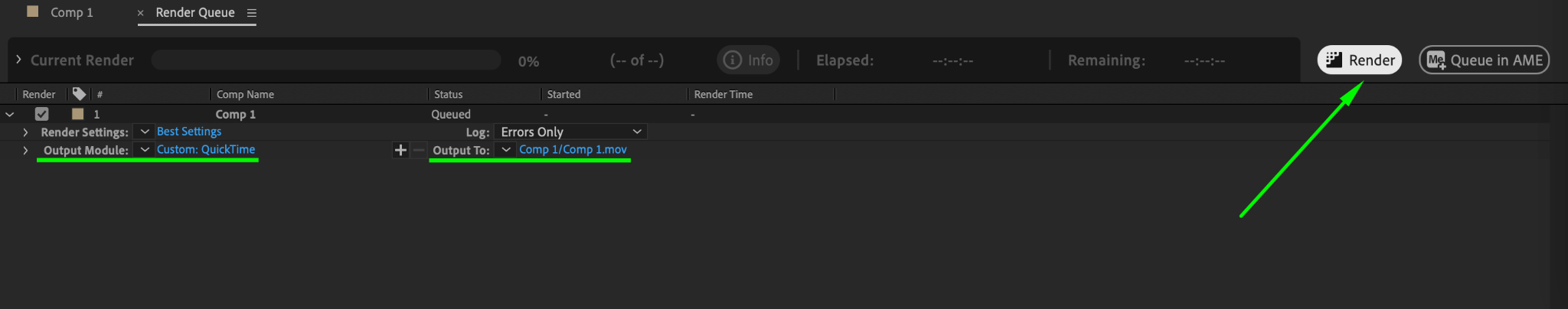Open the Render Settings preset dropdown arrow
Viewport: 1568px width, 309px height.
[145, 132]
